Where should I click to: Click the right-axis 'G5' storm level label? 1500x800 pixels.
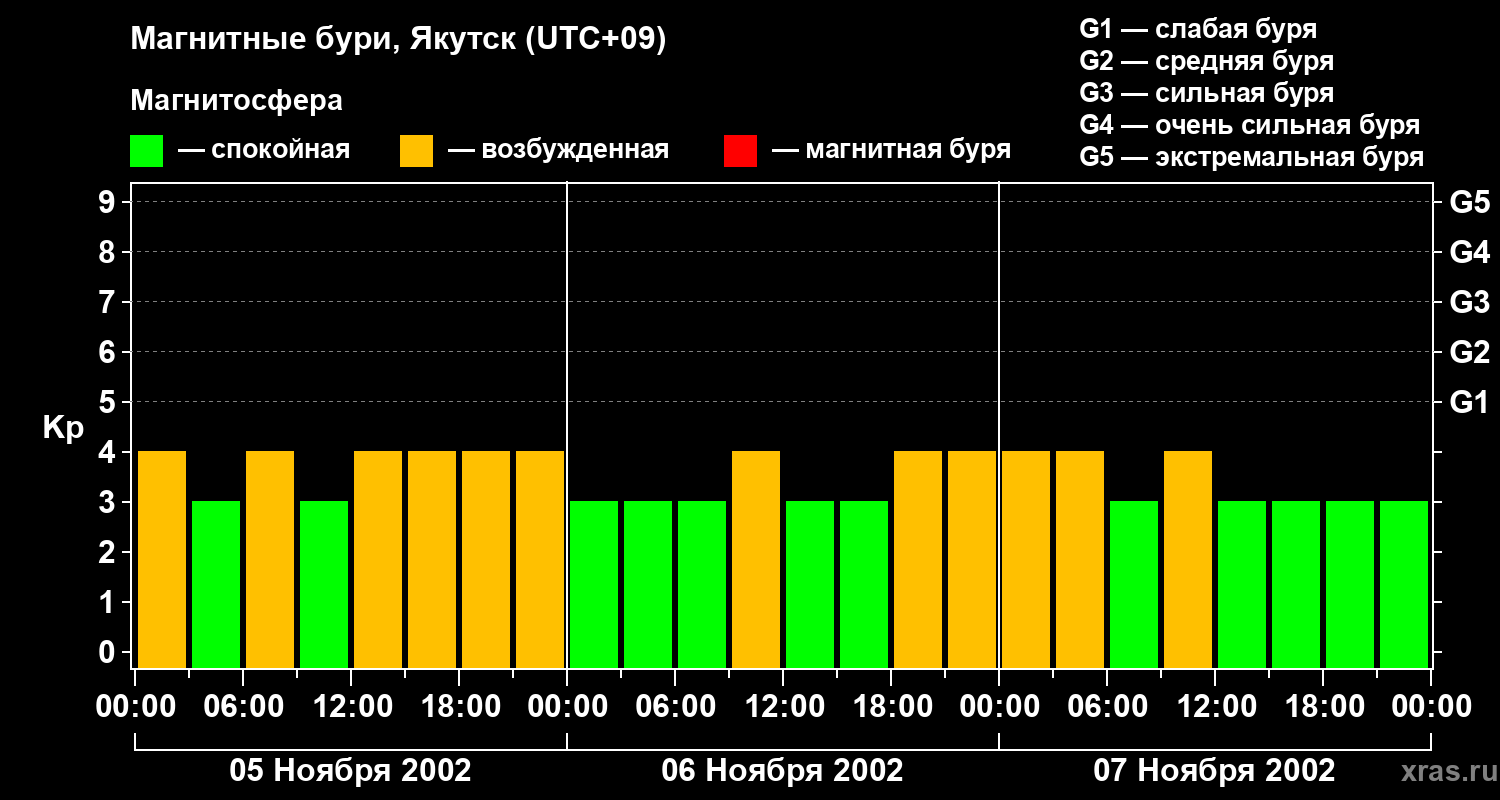[1469, 202]
